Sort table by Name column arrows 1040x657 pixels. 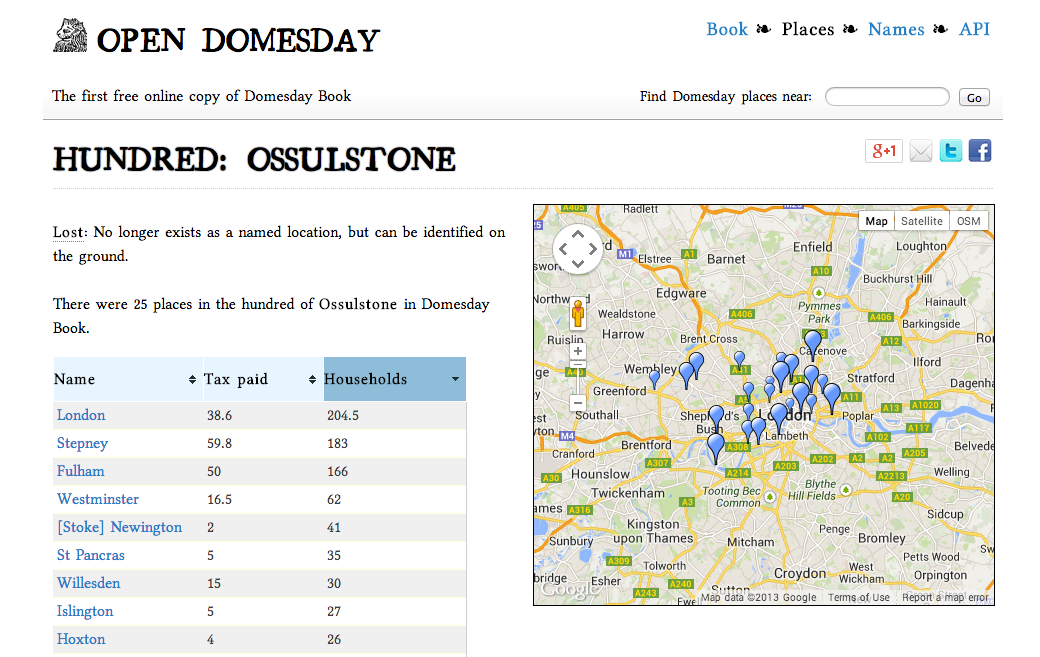pyautogui.click(x=192, y=379)
